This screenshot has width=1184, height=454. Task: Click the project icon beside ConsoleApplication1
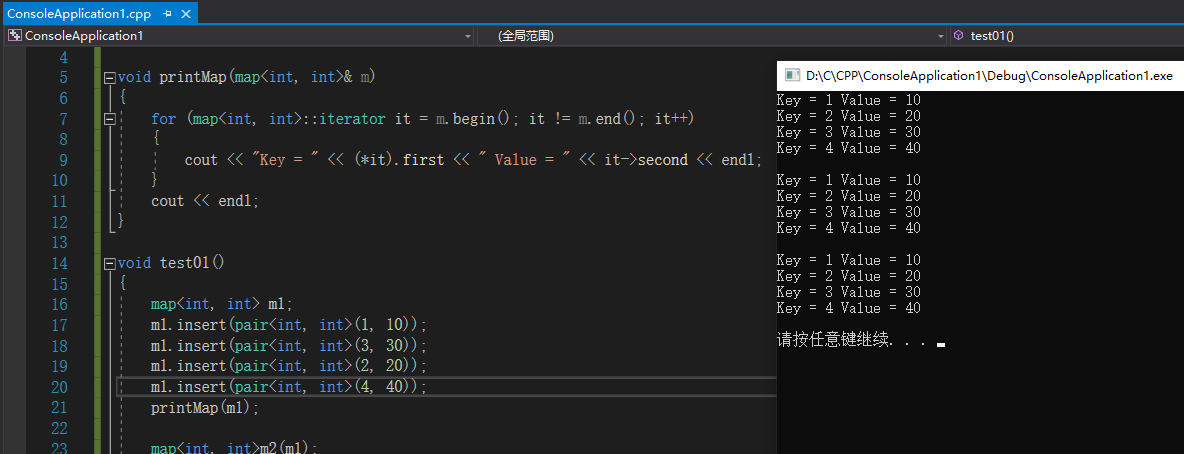point(14,36)
